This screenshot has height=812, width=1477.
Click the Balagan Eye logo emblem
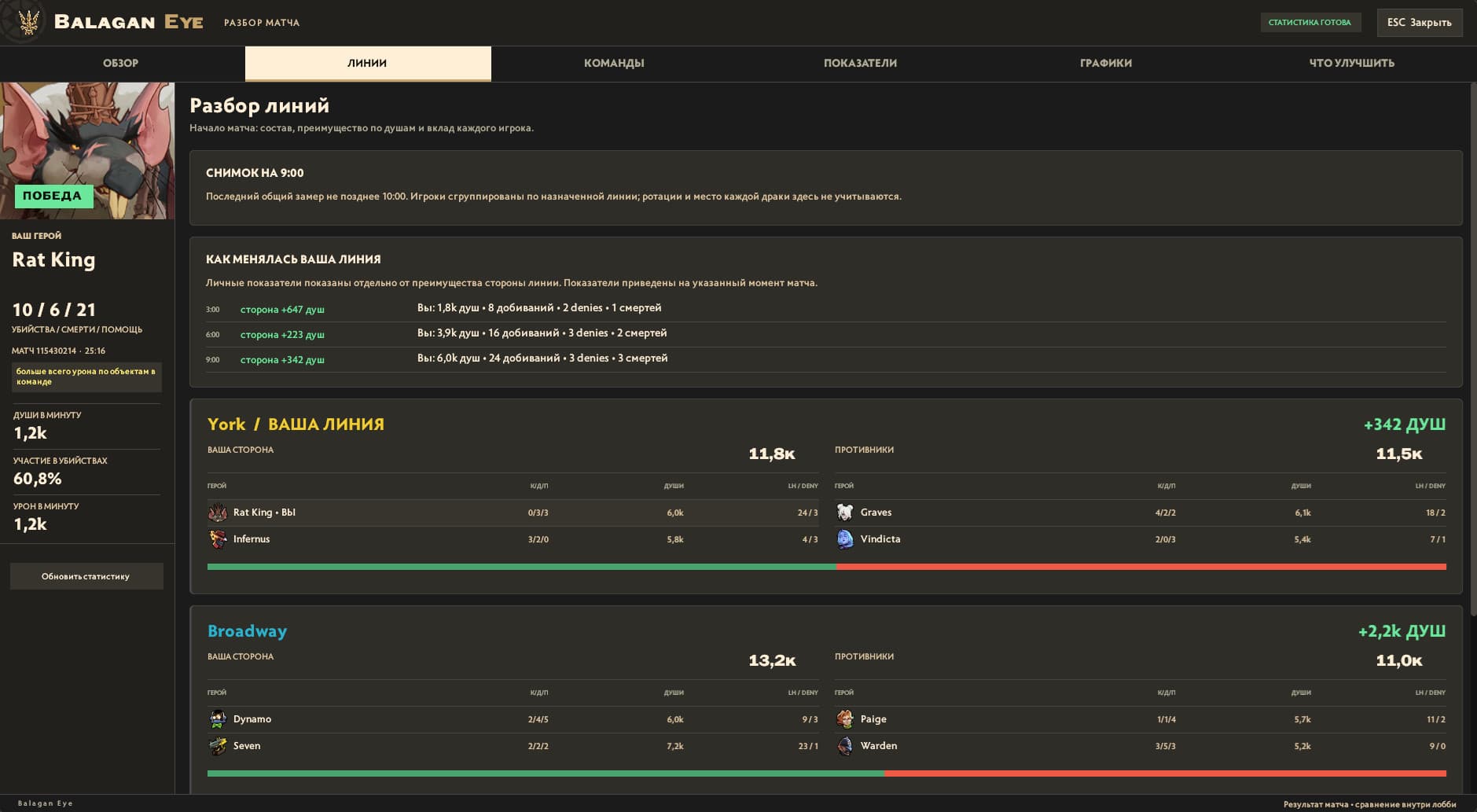(28, 22)
